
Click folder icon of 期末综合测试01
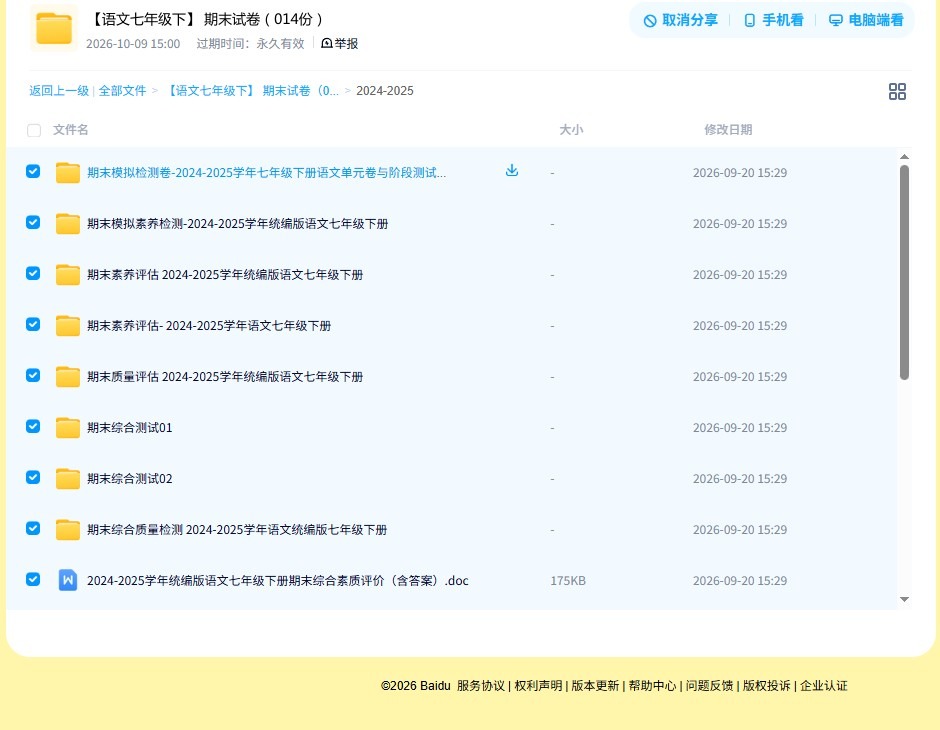point(68,427)
